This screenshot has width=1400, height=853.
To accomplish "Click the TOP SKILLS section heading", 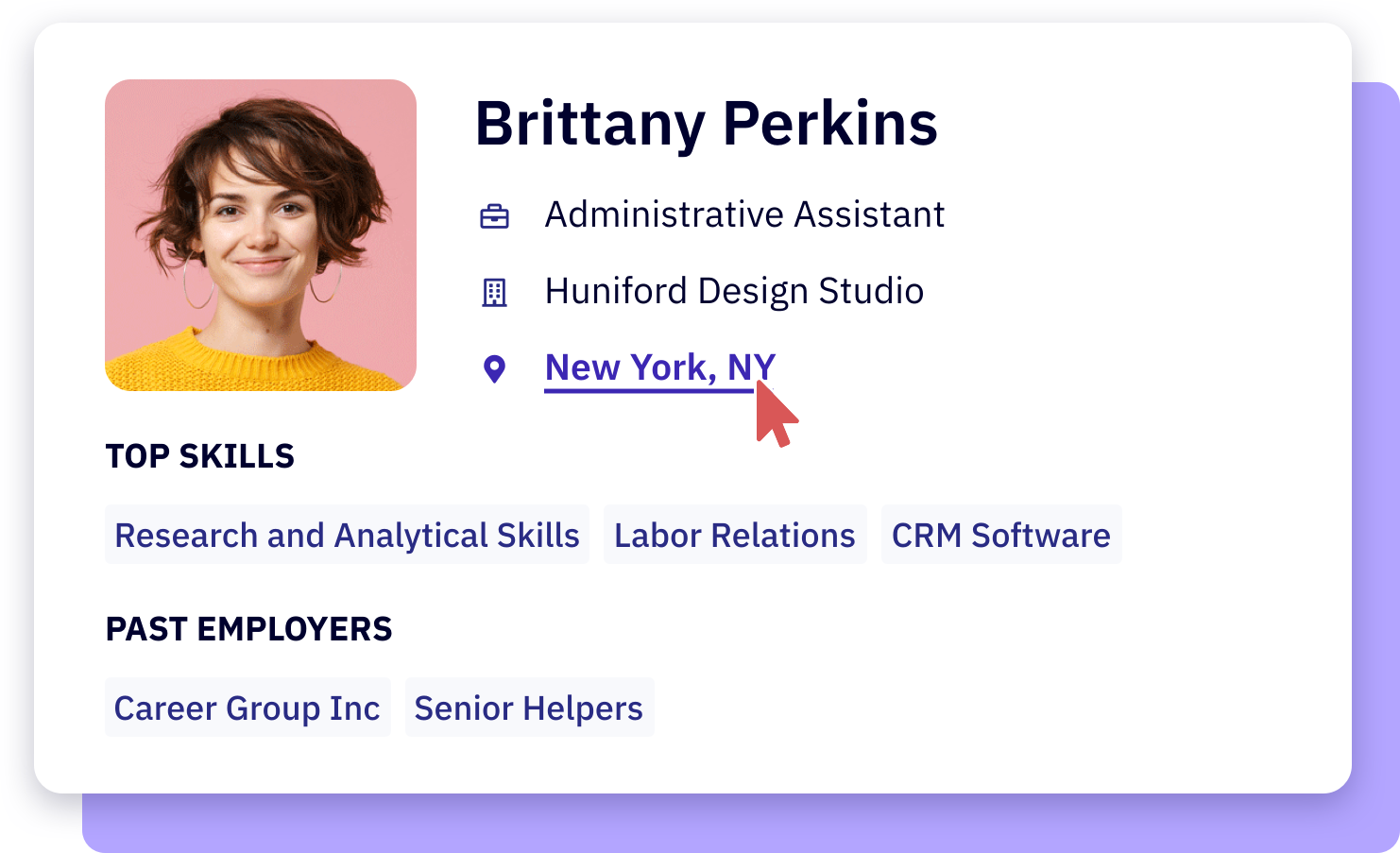I will 200,456.
